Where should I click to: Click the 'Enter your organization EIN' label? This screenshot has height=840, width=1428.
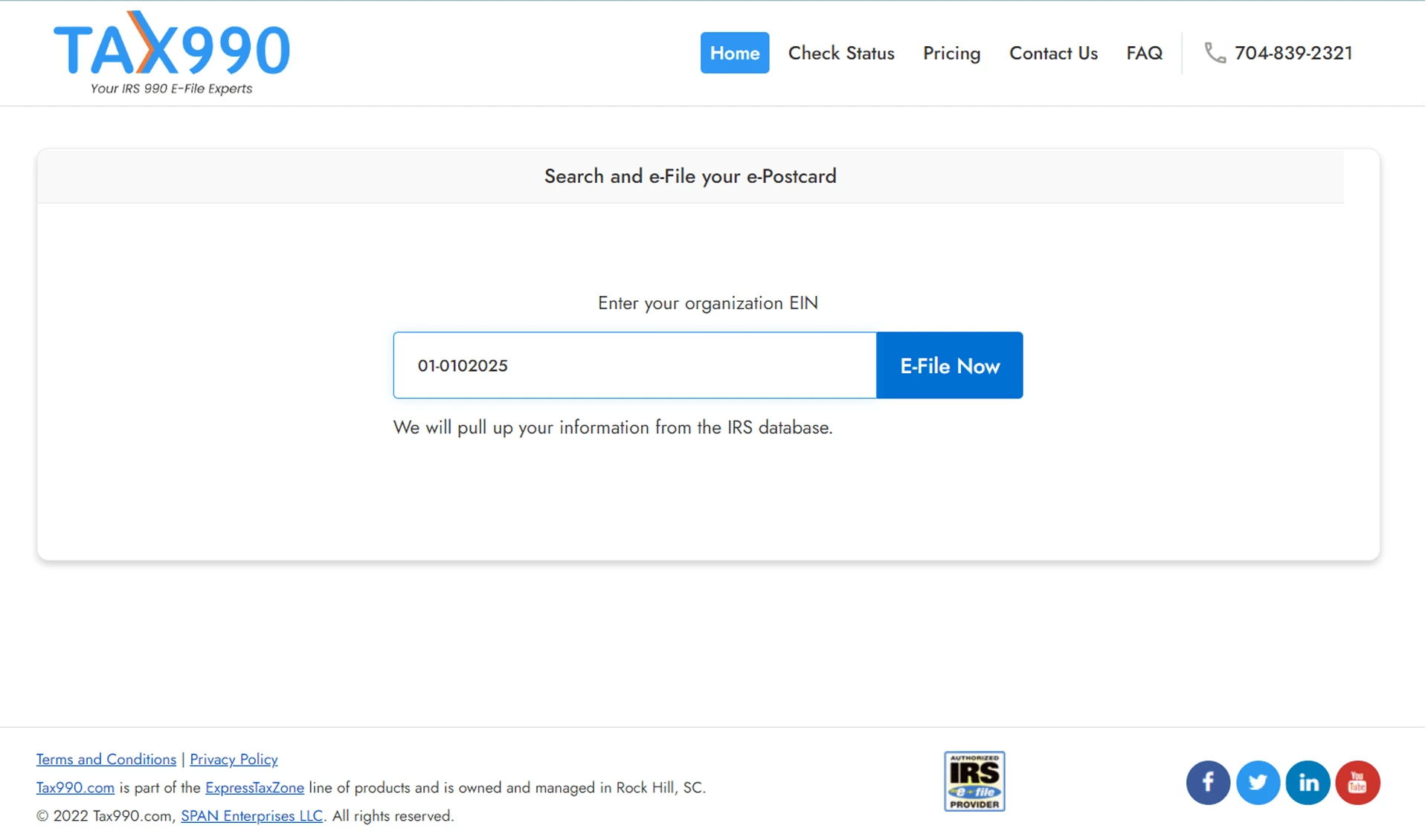coord(707,303)
